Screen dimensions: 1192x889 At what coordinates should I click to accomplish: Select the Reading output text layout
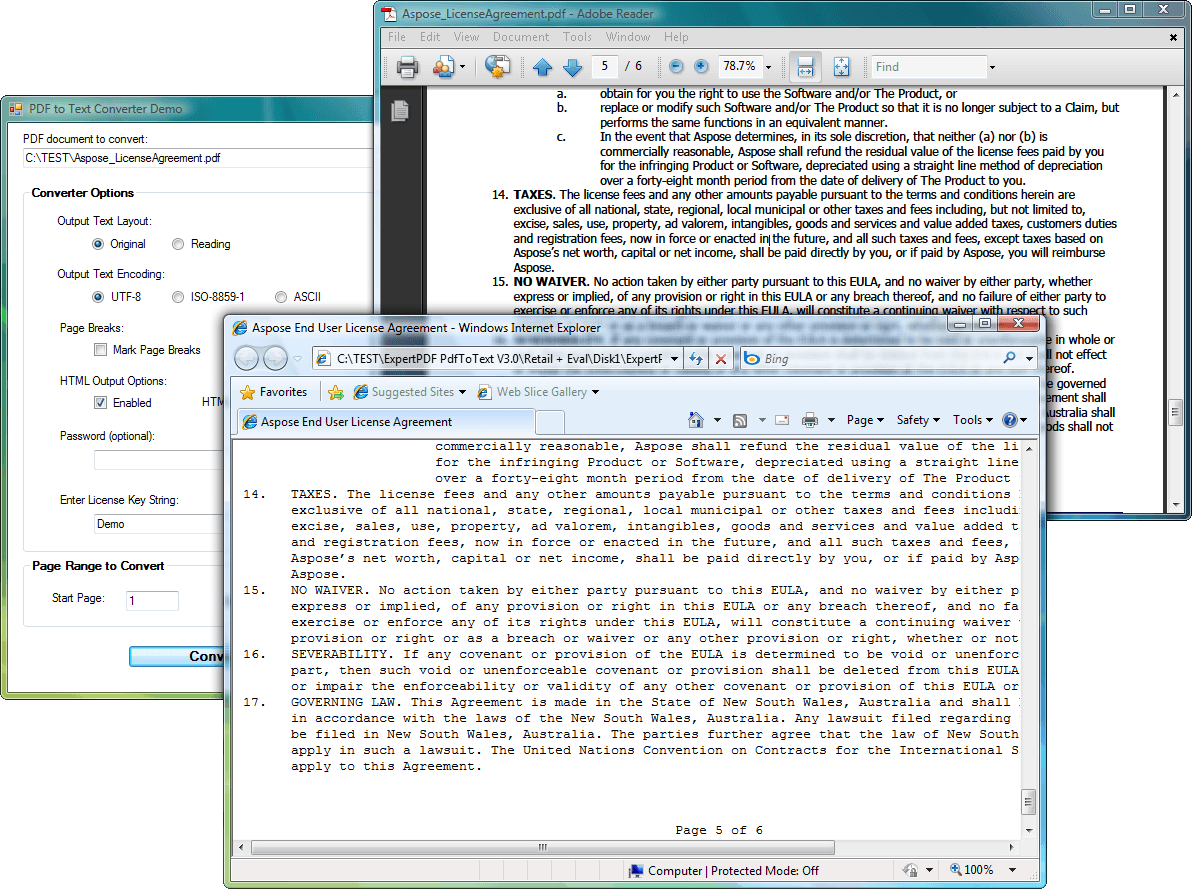coord(178,244)
